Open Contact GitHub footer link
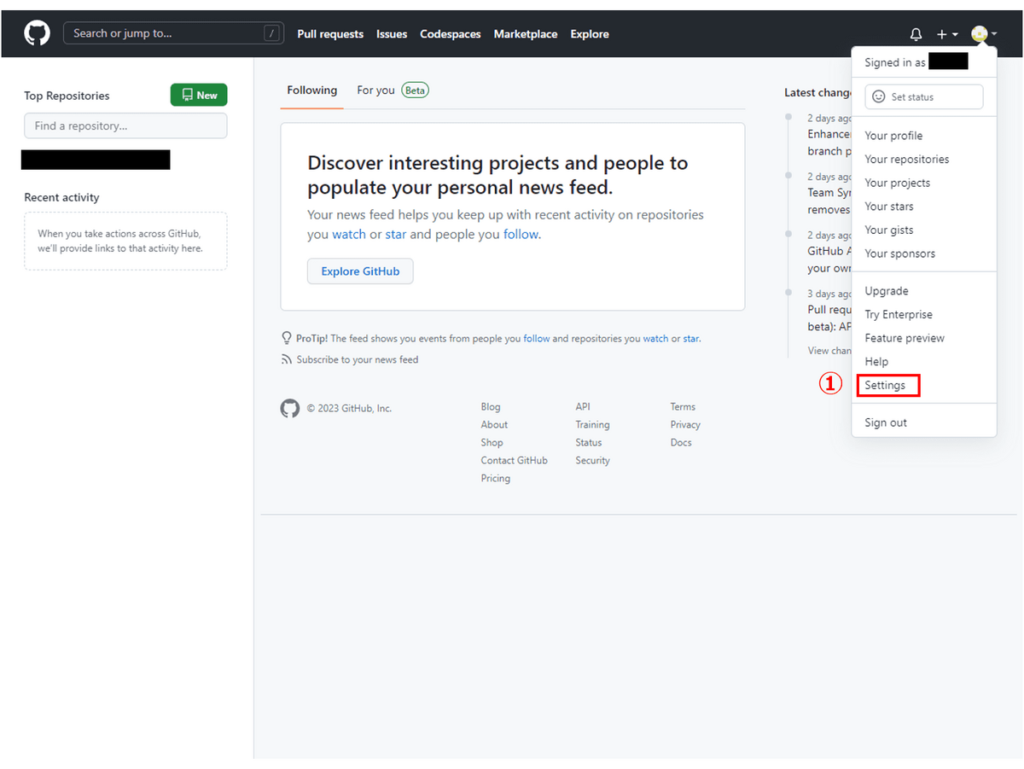Viewport: 1024px width, 769px height. click(x=514, y=460)
